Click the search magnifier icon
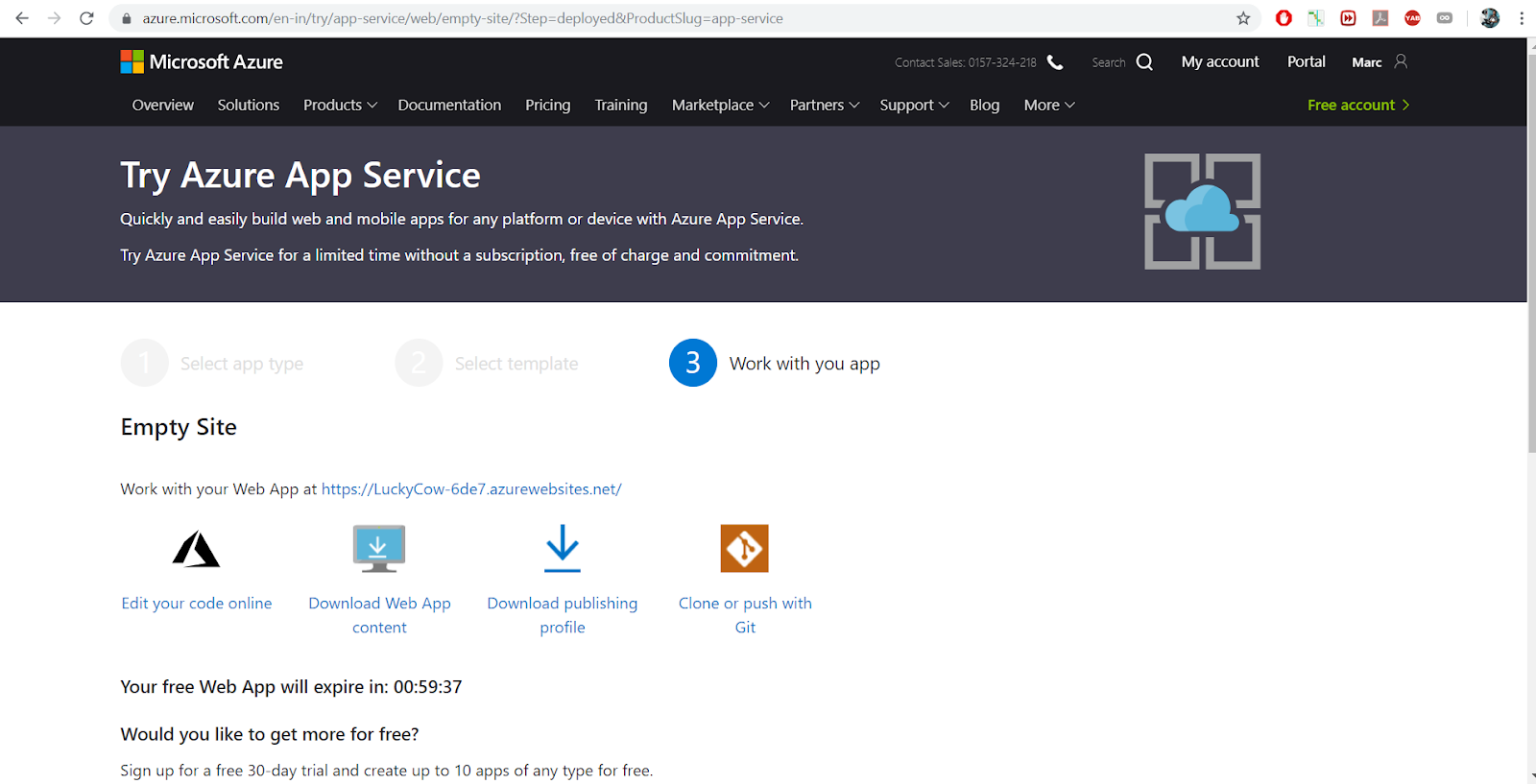This screenshot has width=1536, height=784. (x=1144, y=62)
